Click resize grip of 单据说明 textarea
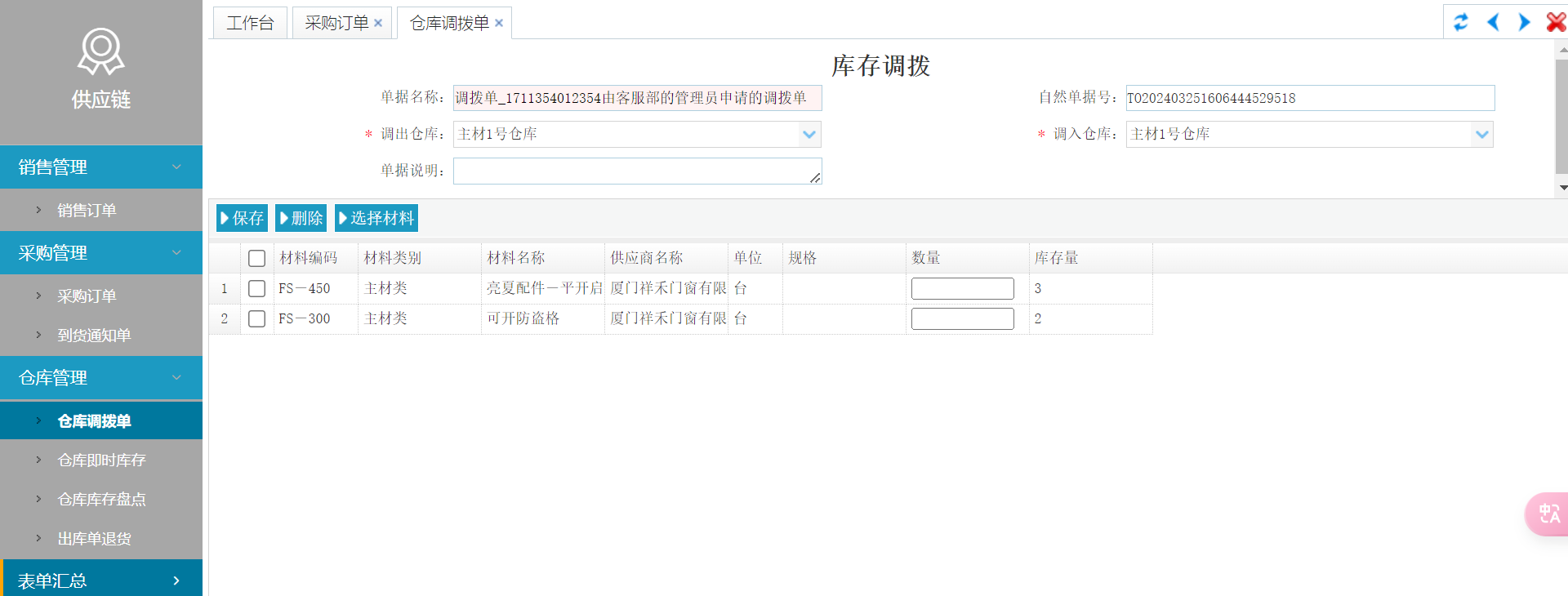Image resolution: width=1568 pixels, height=596 pixels. (x=815, y=177)
